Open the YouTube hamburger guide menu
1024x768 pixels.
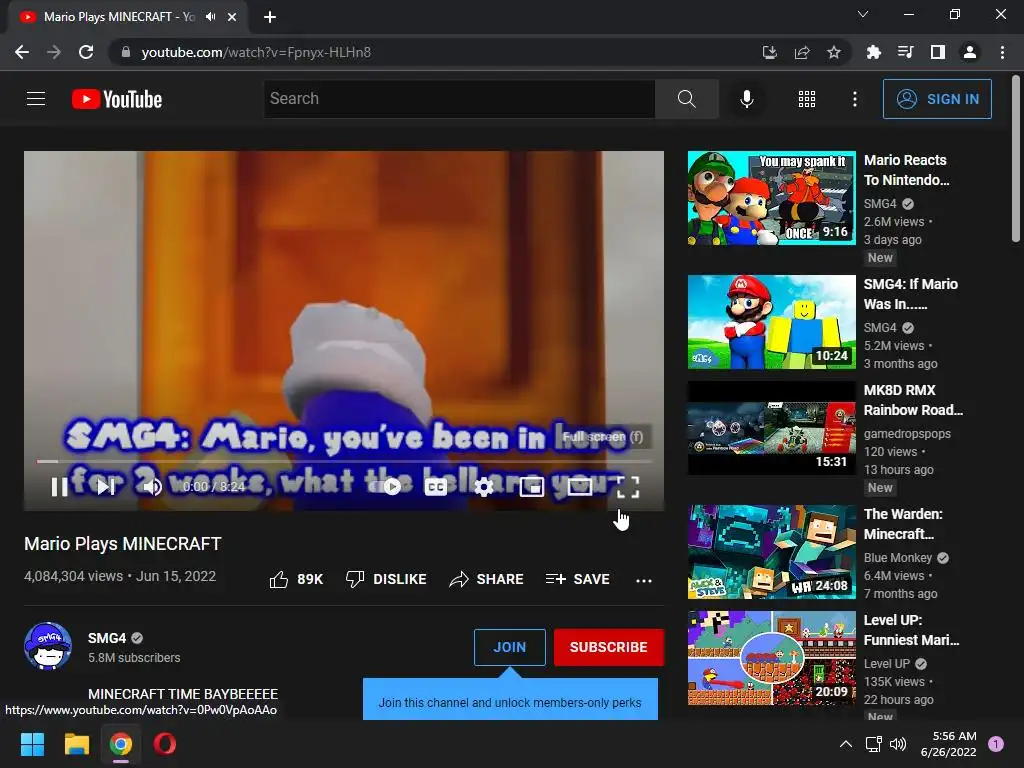pyautogui.click(x=36, y=99)
